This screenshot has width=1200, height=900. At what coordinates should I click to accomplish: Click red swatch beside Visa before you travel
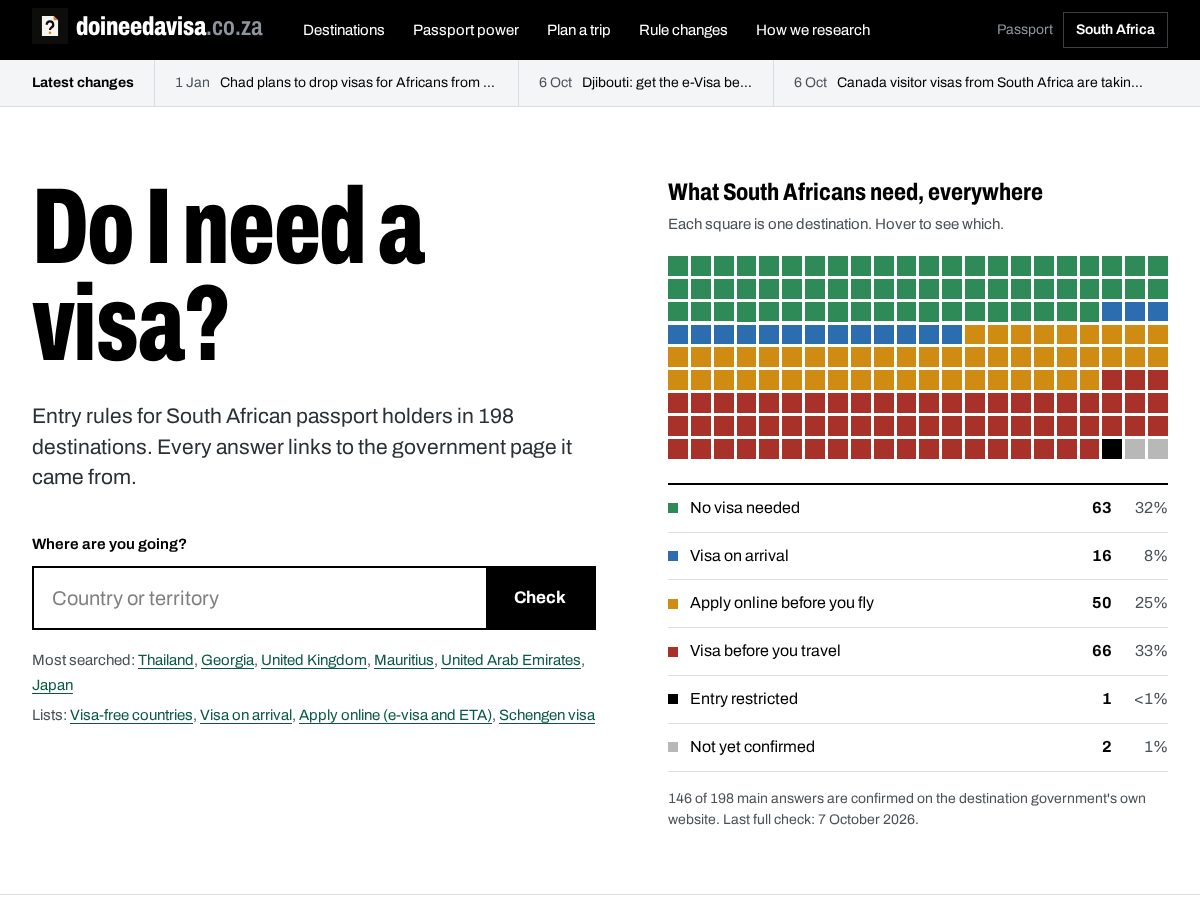[x=673, y=651]
